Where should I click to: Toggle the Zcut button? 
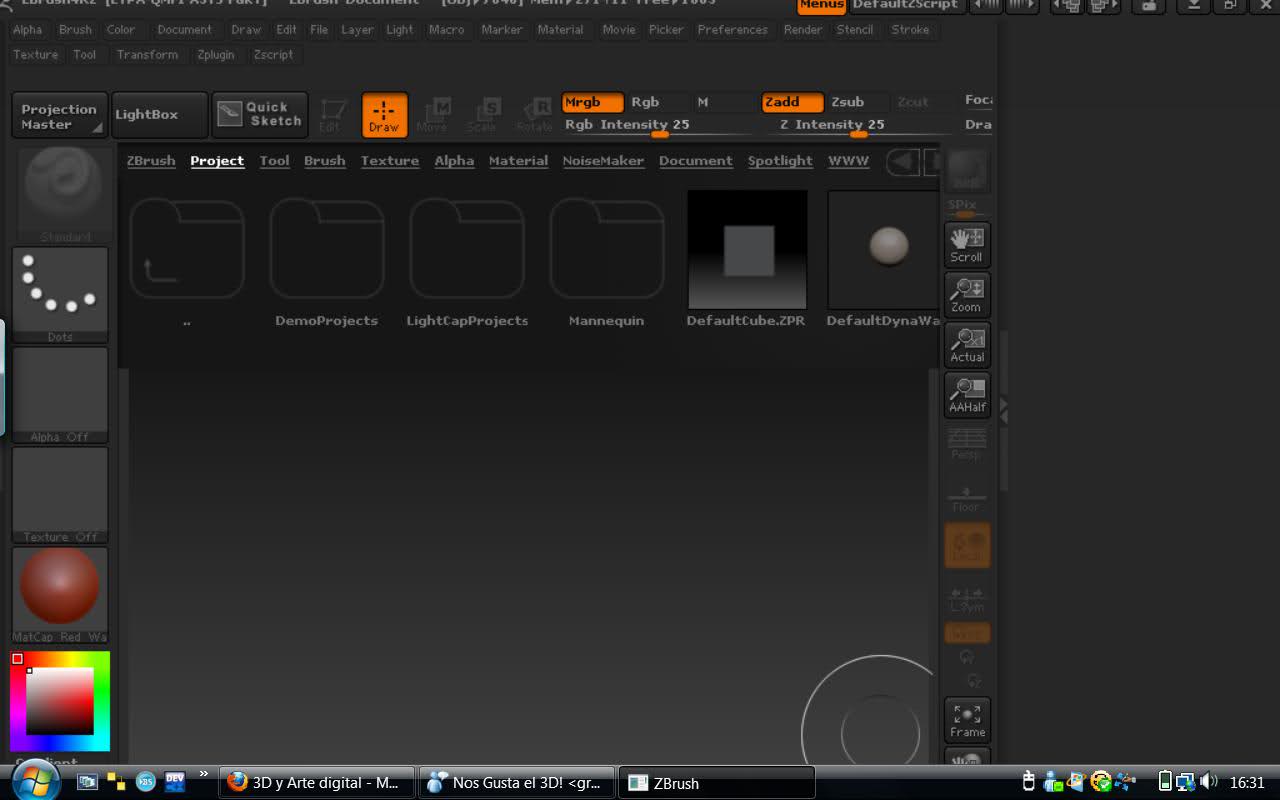coord(913,102)
